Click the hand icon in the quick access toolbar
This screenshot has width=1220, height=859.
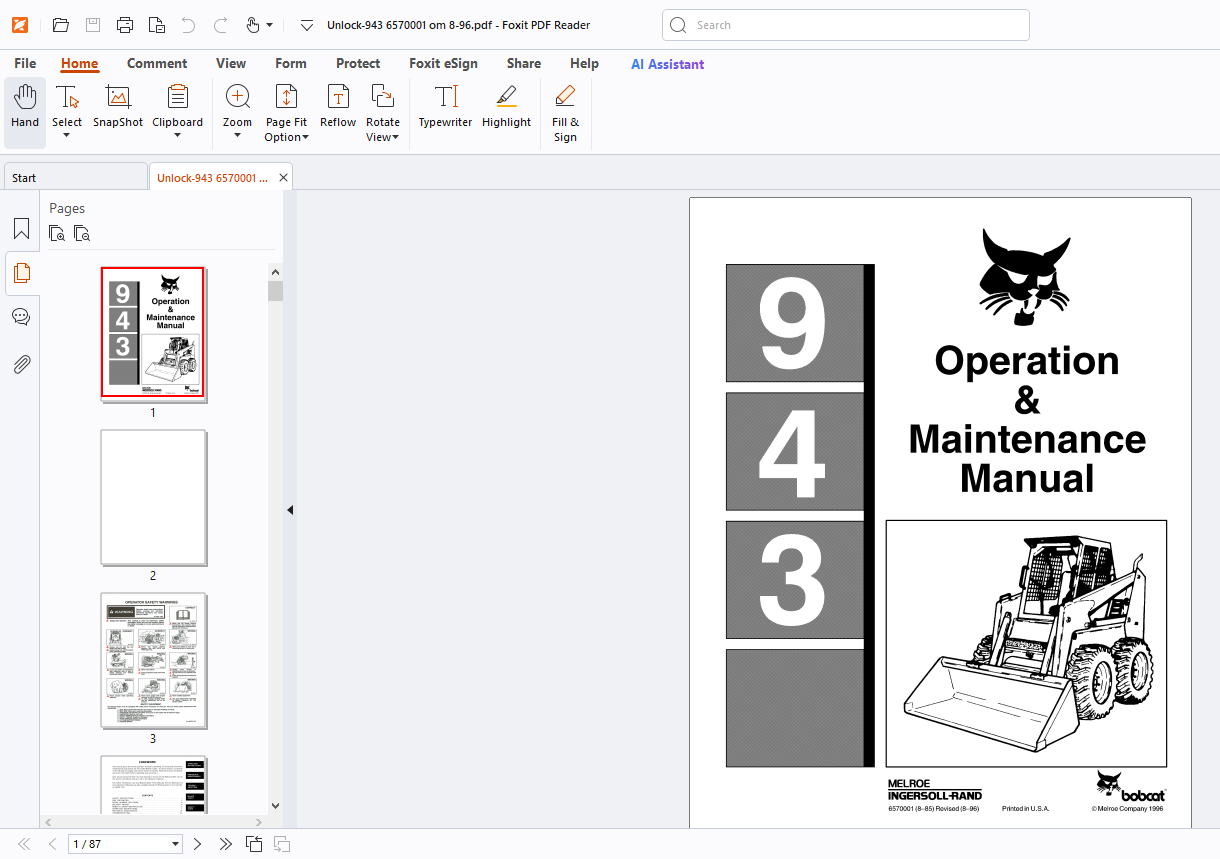point(252,25)
